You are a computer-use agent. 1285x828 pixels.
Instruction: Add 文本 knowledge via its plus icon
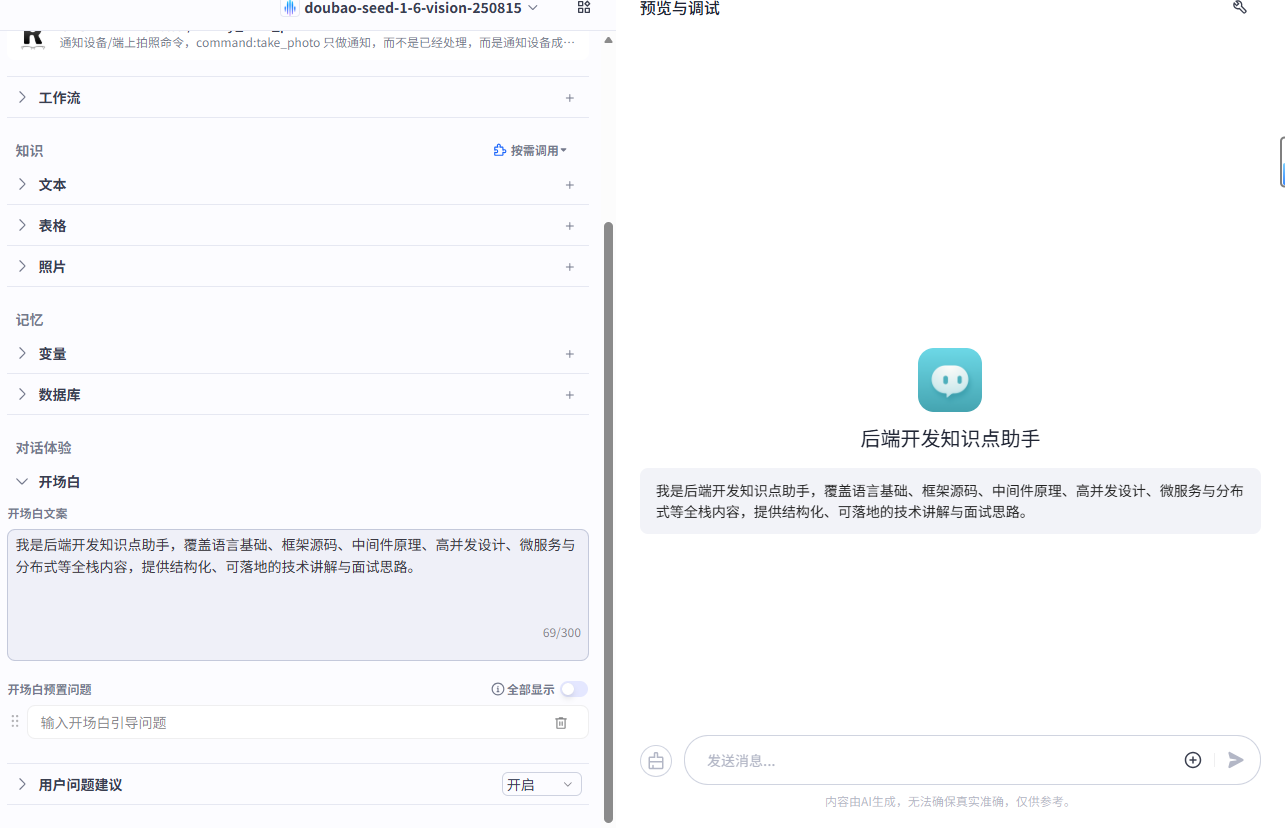(570, 185)
